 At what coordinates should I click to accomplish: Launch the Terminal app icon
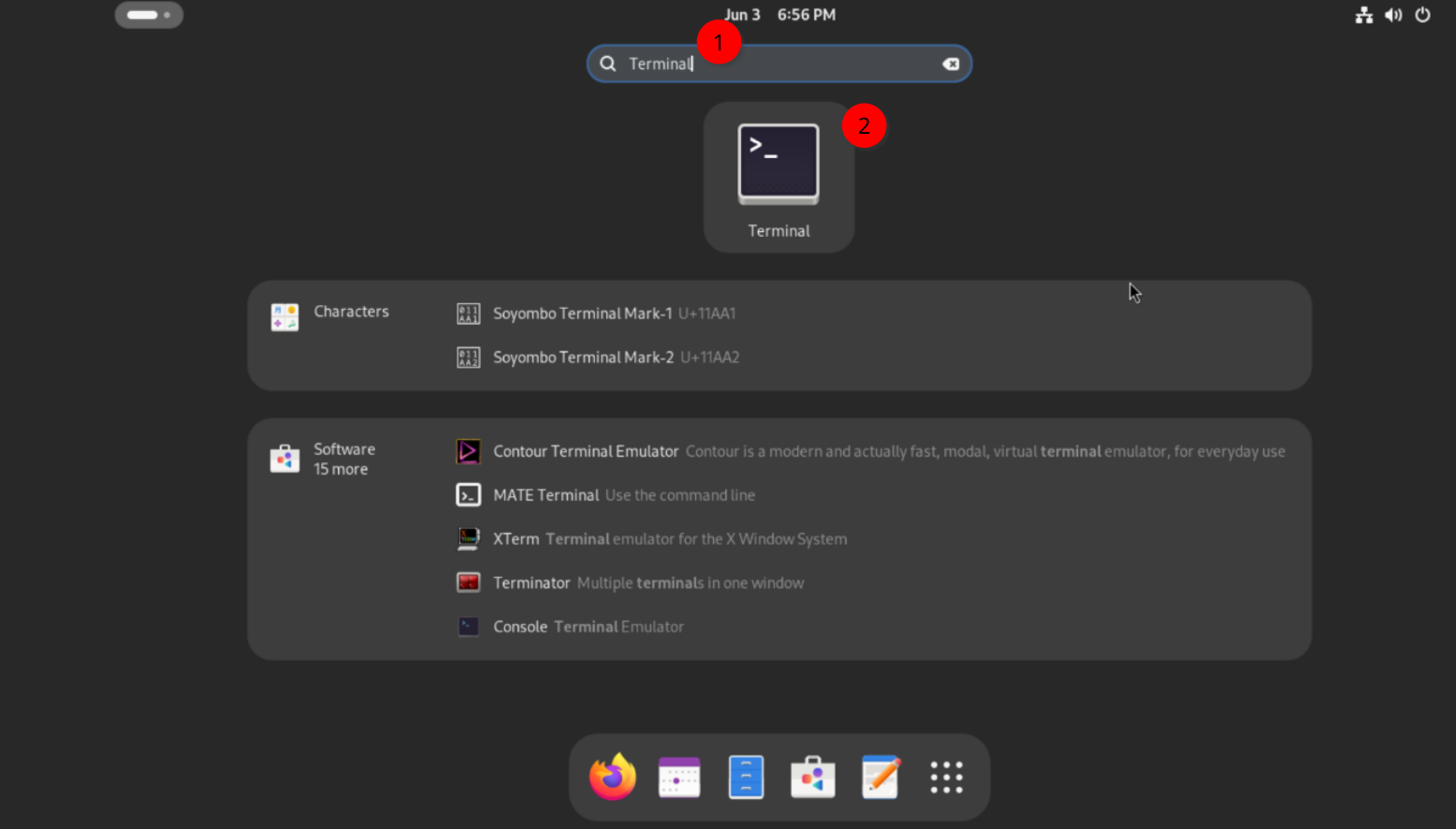click(x=779, y=177)
